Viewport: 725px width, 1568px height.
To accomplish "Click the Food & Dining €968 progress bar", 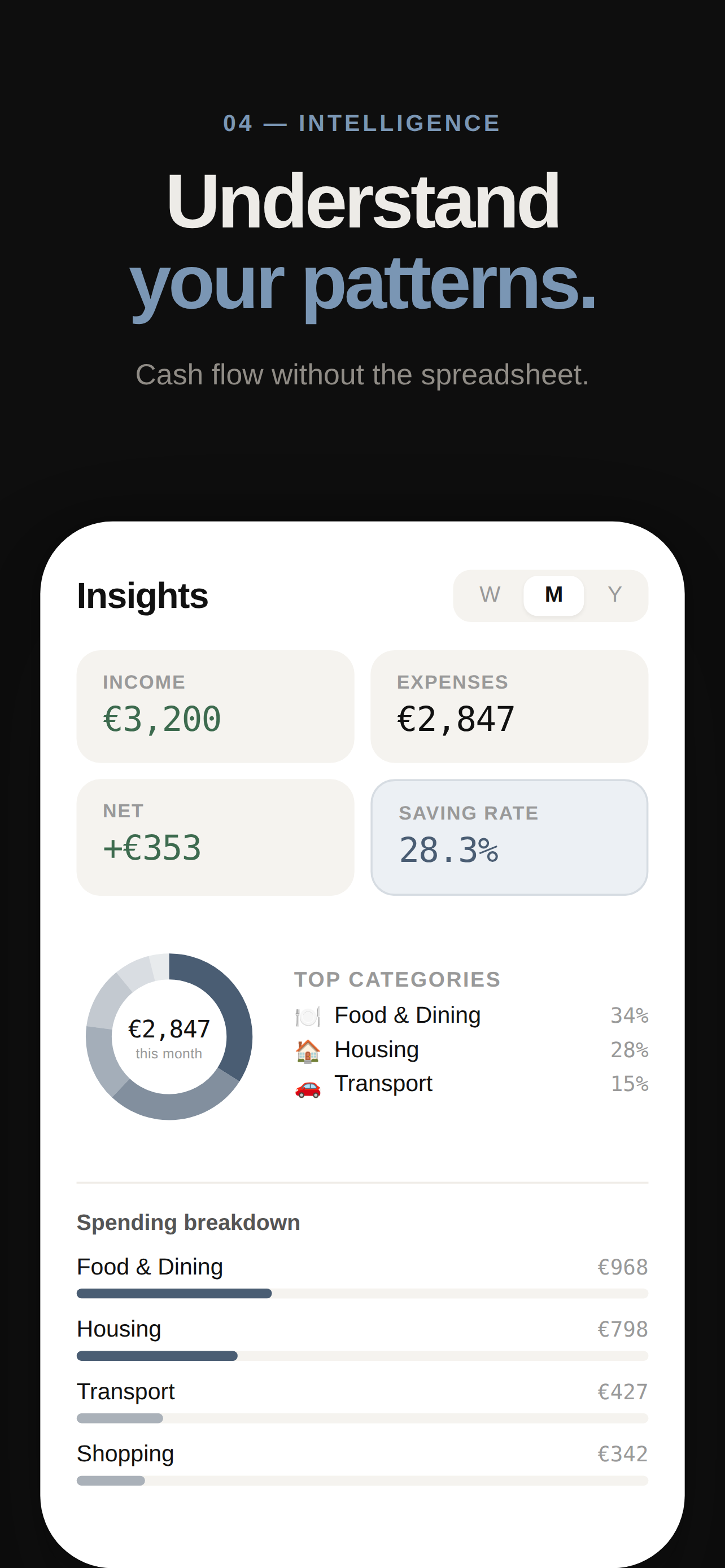I will (x=362, y=1293).
